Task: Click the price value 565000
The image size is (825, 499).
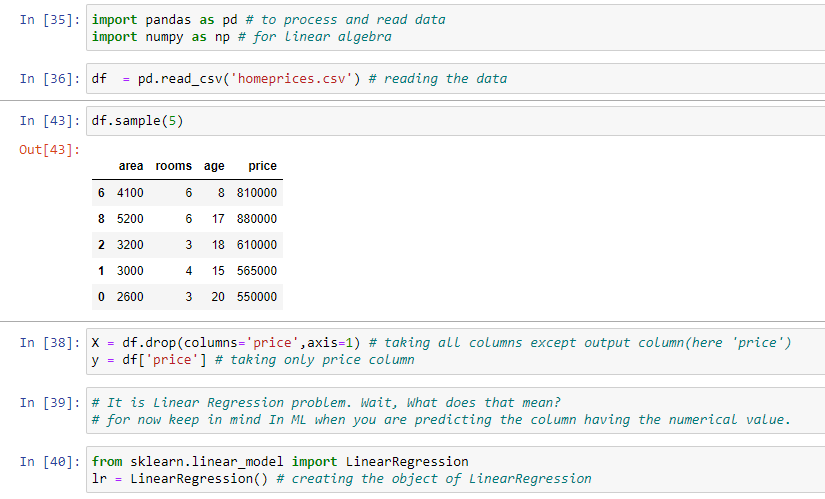Action: (x=257, y=271)
